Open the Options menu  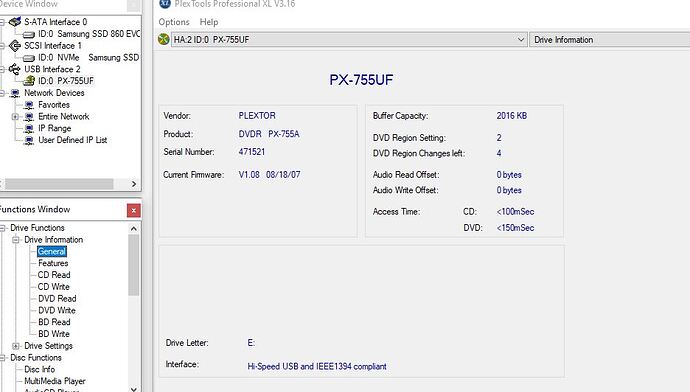click(x=174, y=22)
